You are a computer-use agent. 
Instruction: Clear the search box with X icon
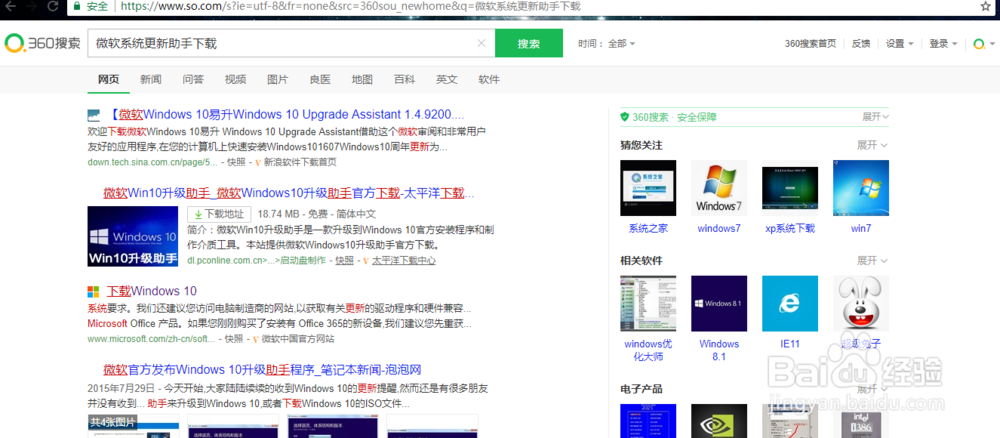click(x=482, y=43)
